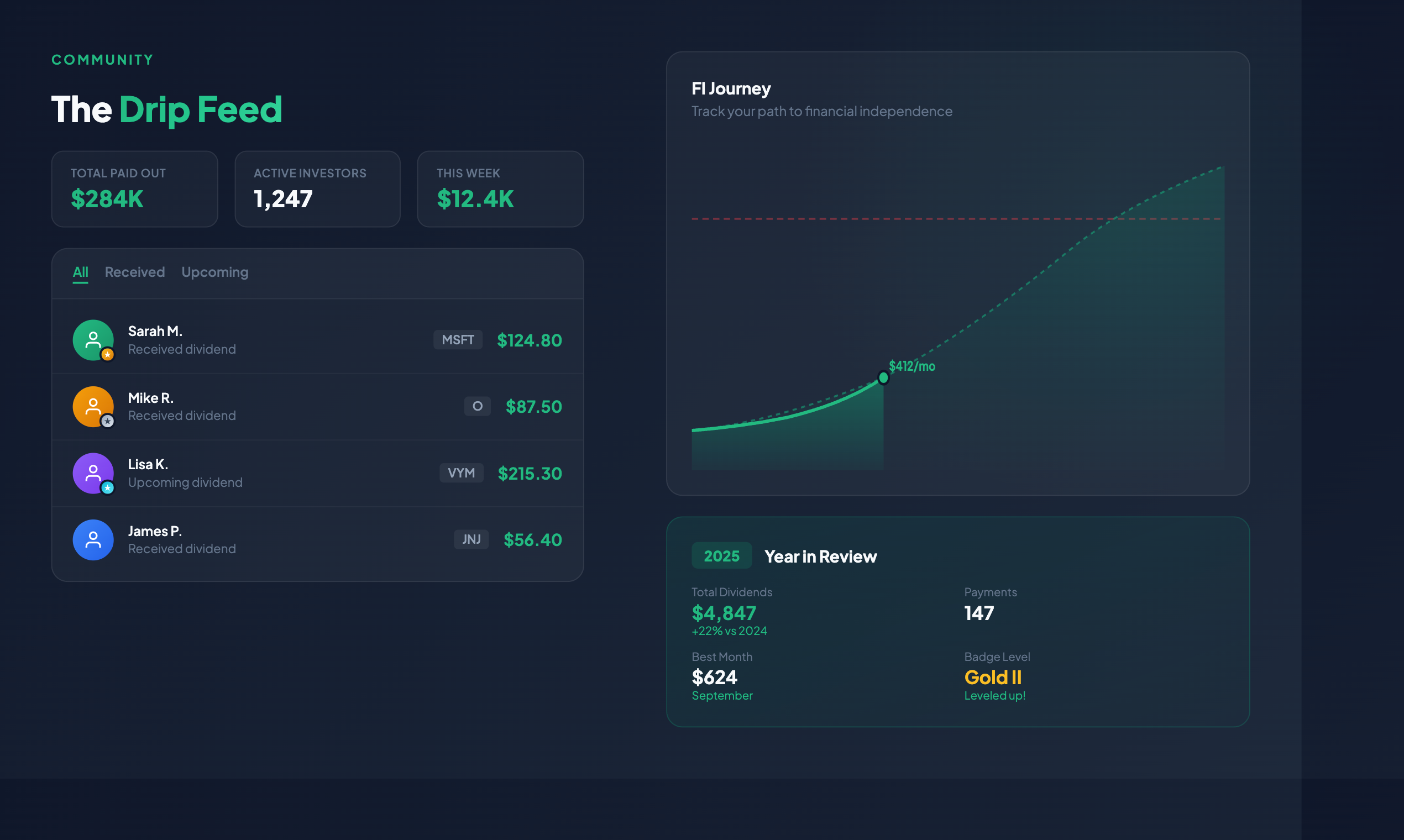1404x840 pixels.
Task: Switch to the Received tab
Action: pos(134,272)
